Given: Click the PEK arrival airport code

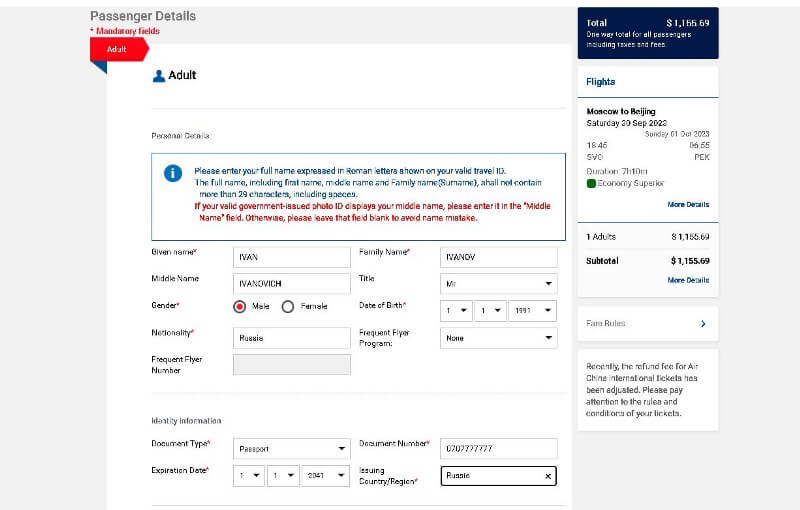Looking at the screenshot, I should pyautogui.click(x=702, y=157).
